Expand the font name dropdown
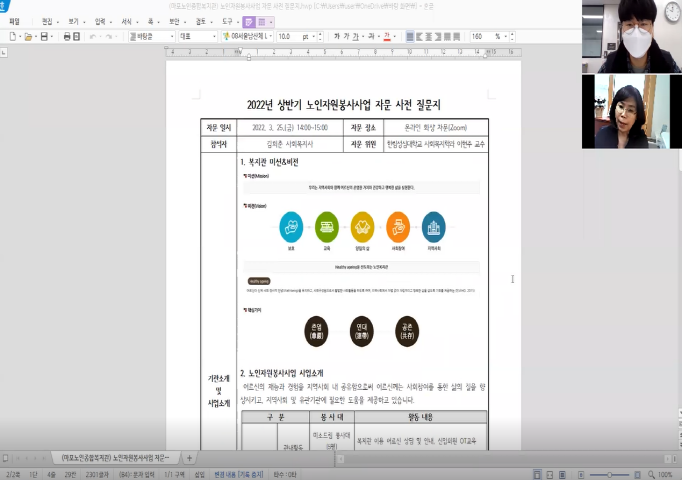Image resolution: width=682 pixels, height=480 pixels. point(271,37)
